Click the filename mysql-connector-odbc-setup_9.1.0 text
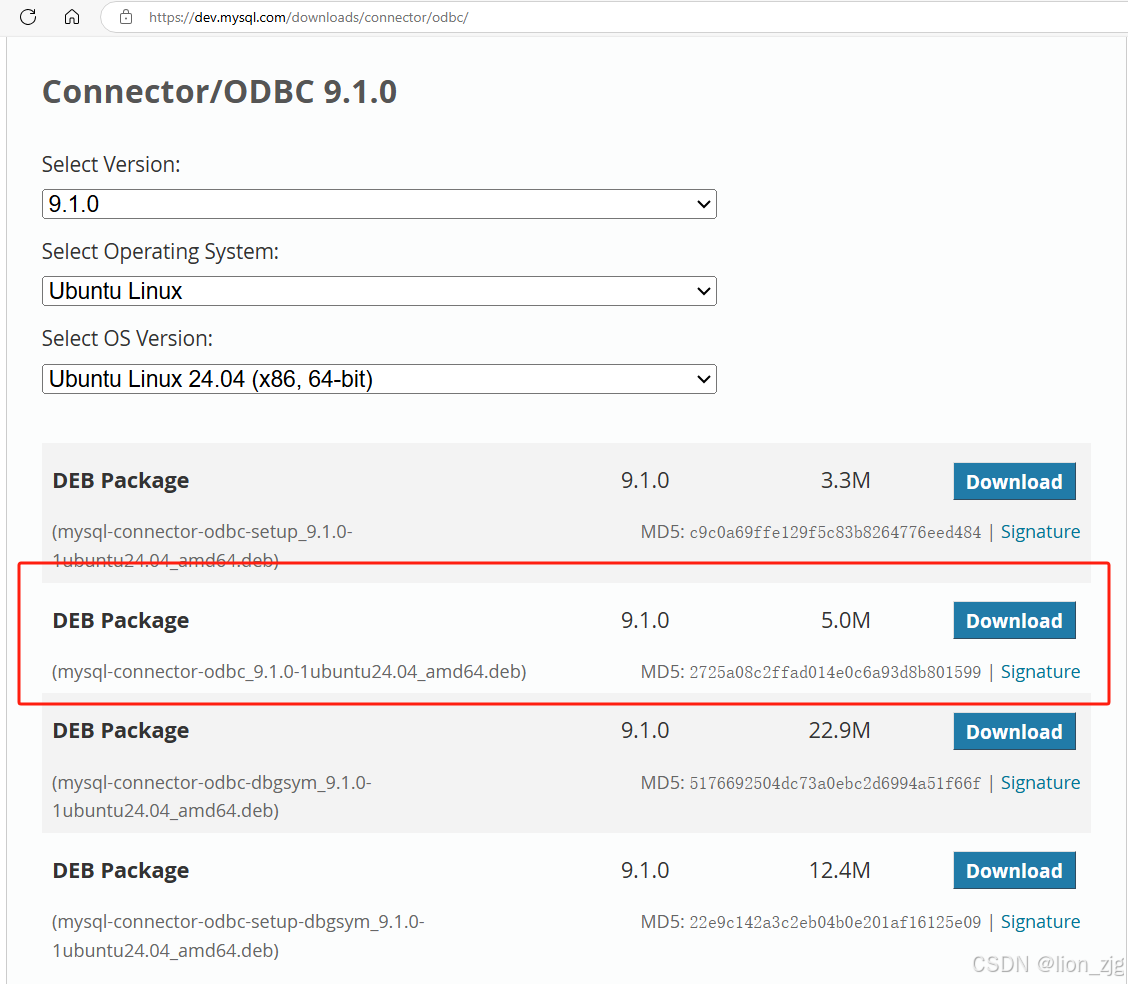The height and width of the screenshot is (984, 1128). tap(202, 546)
